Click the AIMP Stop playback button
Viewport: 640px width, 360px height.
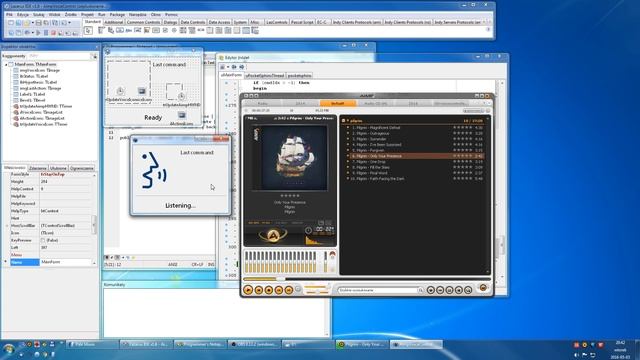[269, 290]
